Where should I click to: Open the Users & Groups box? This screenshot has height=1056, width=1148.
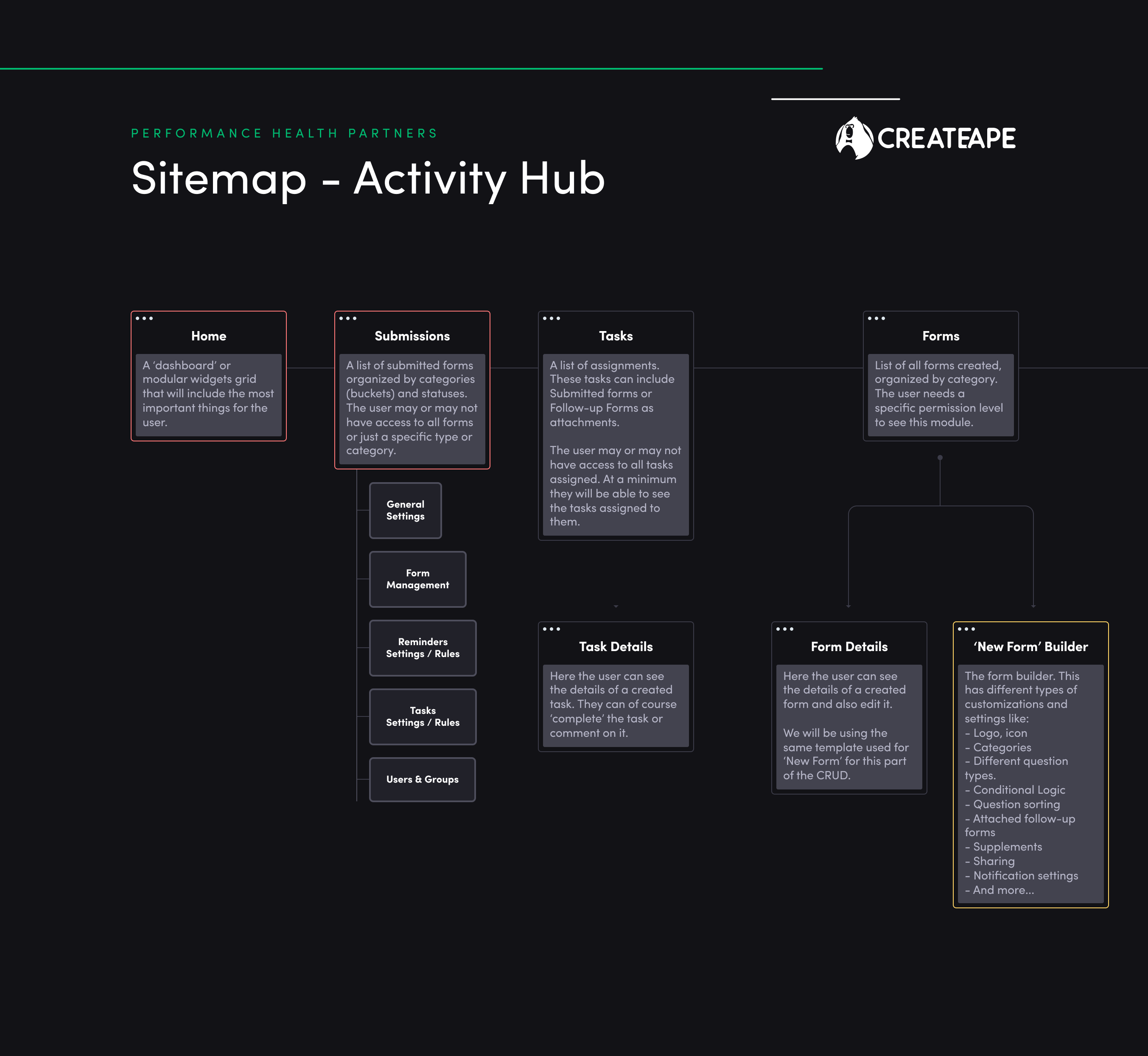pyautogui.click(x=423, y=779)
